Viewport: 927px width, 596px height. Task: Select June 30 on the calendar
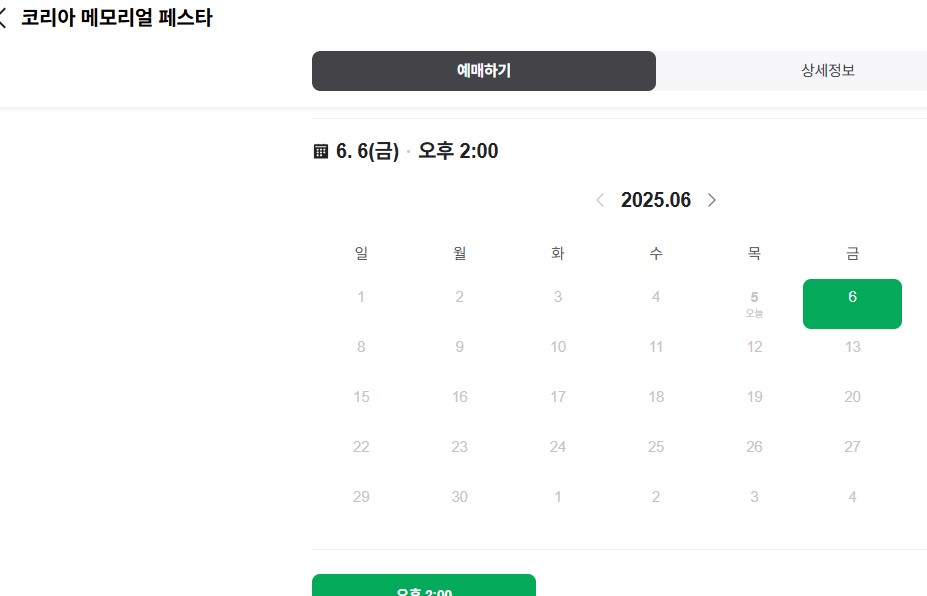point(459,497)
